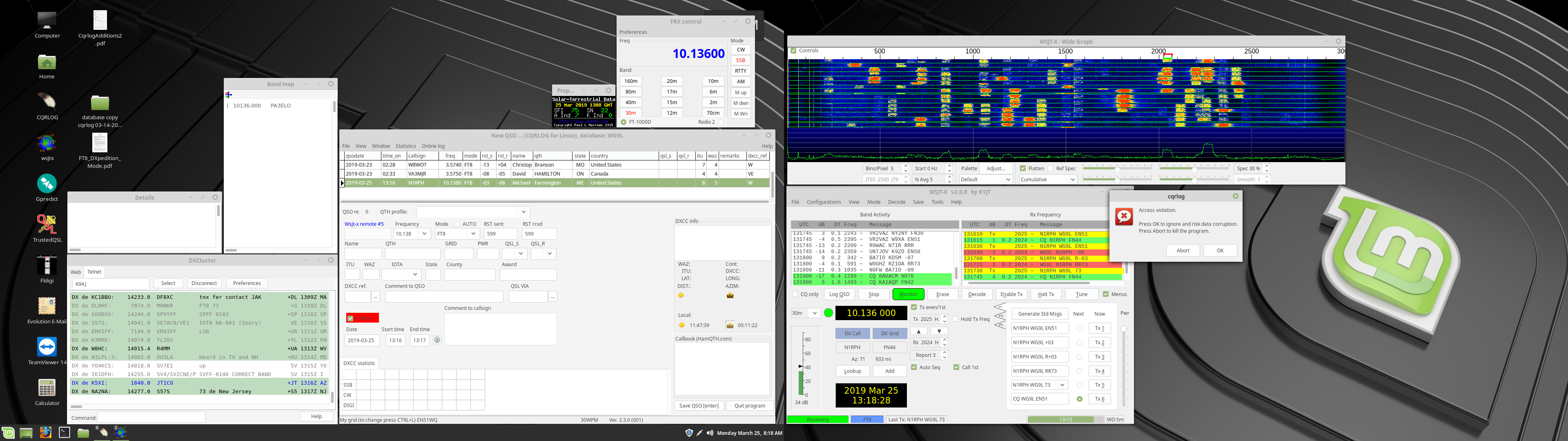Viewport: 1568px width, 441px height.
Task: Open the Decode menu in WSJT-X
Action: 897,202
